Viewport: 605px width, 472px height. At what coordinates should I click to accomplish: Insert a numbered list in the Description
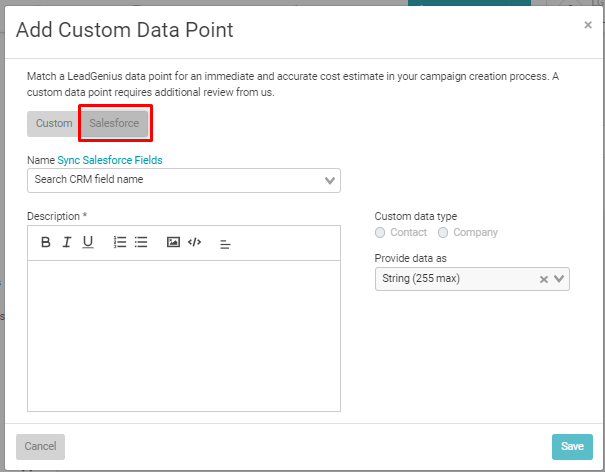coord(120,242)
